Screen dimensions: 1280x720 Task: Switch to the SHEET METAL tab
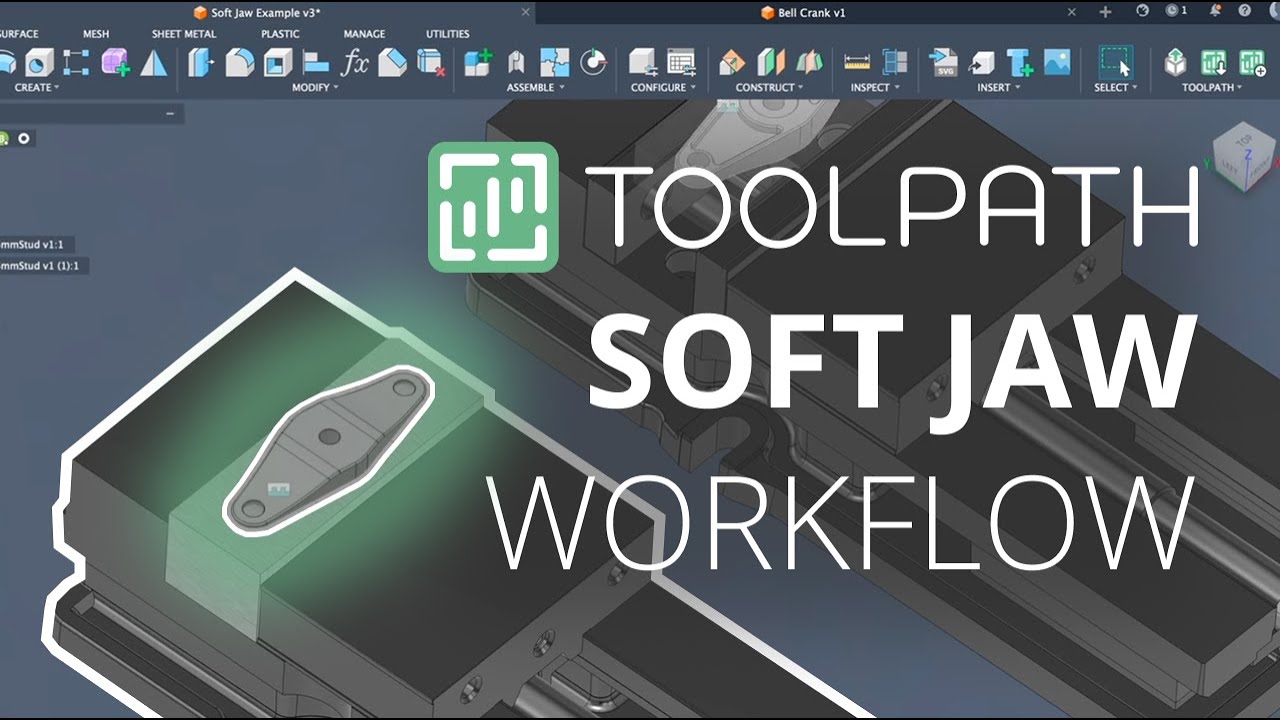point(185,34)
